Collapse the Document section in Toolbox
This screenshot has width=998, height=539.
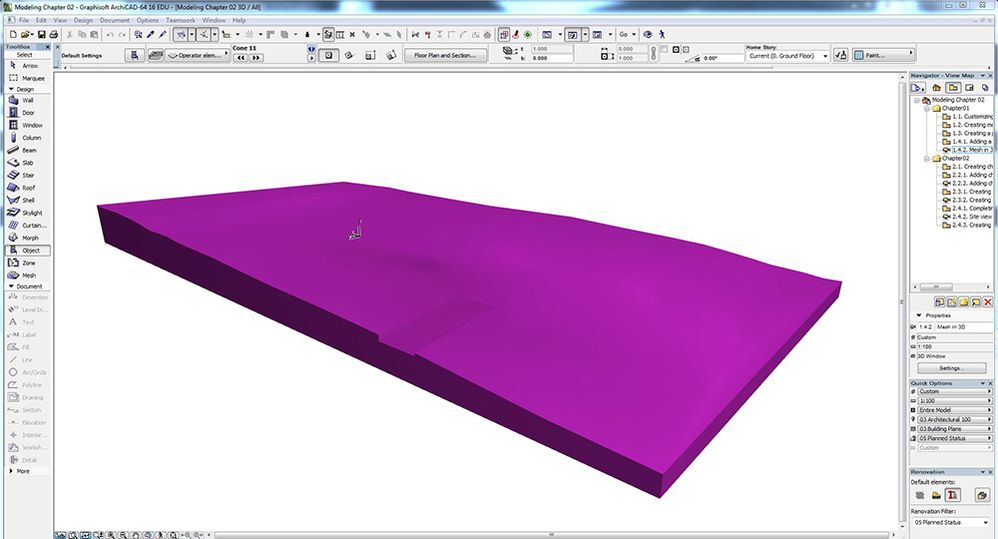coord(11,286)
